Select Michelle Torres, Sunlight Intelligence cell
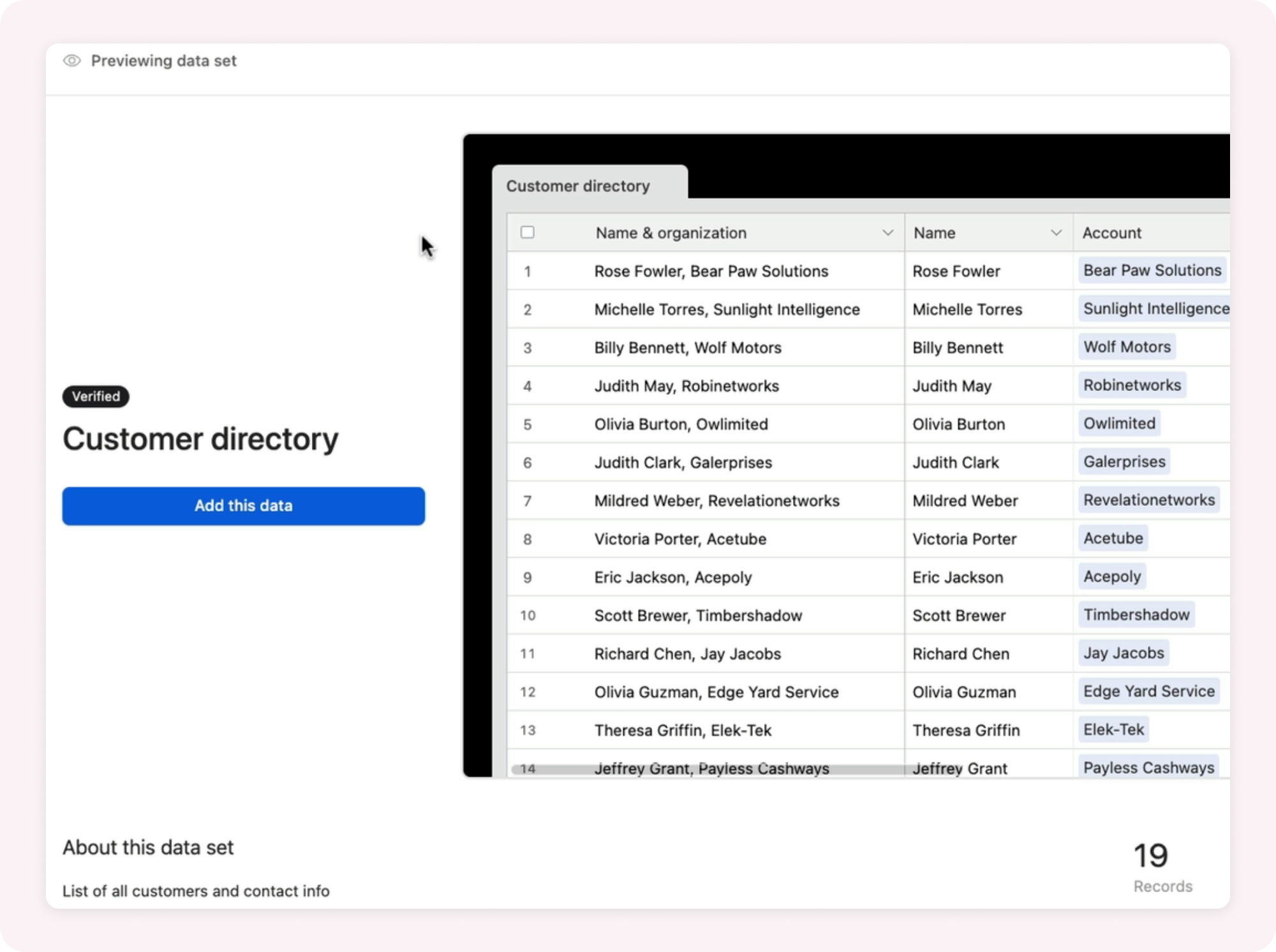 pyautogui.click(x=727, y=309)
